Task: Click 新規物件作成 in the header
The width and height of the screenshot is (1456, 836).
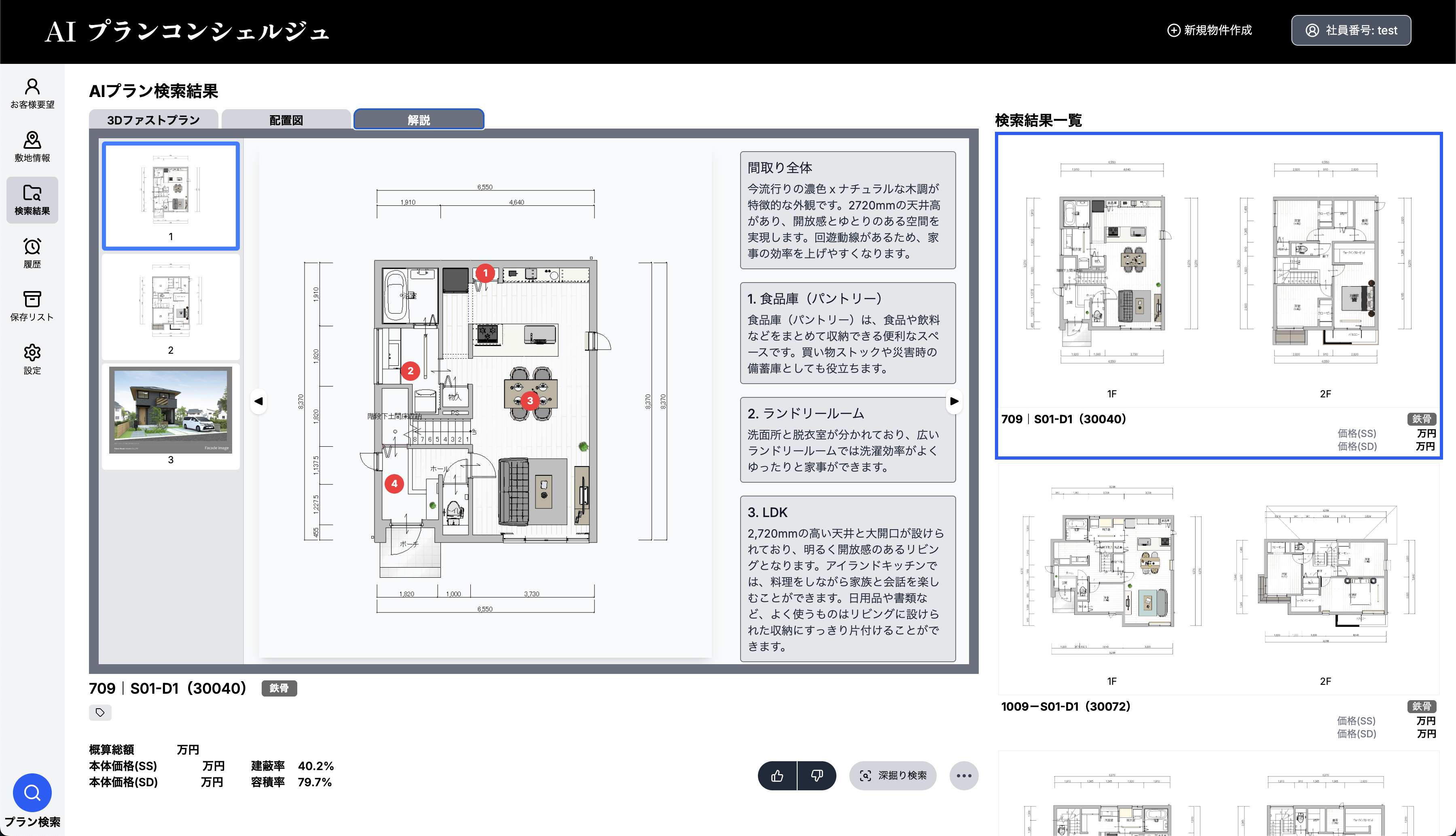Action: [x=1209, y=30]
